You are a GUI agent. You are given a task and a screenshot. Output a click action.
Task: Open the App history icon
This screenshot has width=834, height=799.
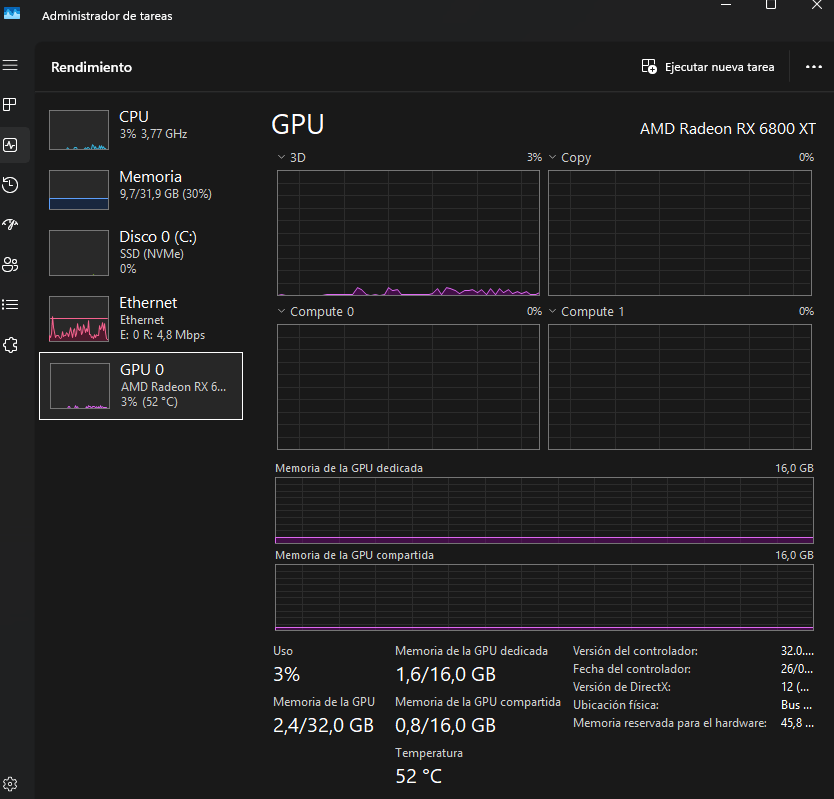[x=10, y=185]
